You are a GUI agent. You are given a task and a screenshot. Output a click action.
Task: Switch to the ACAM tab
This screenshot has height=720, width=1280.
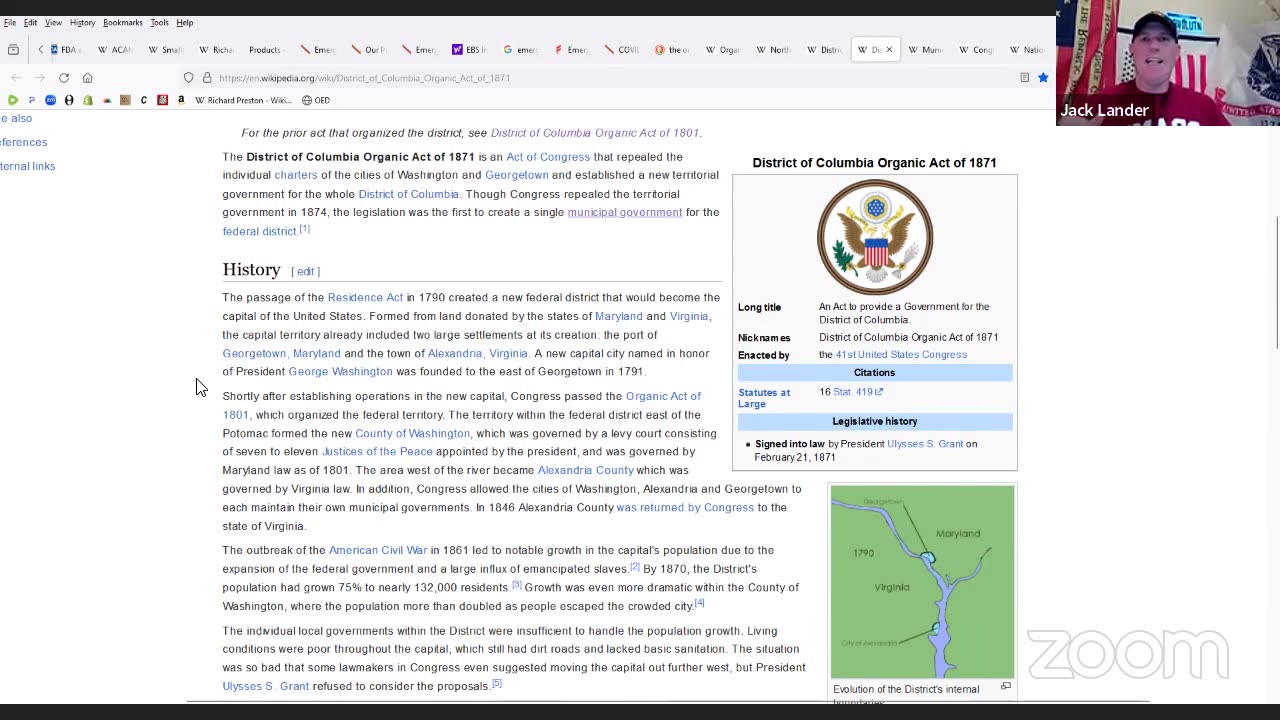pos(114,50)
